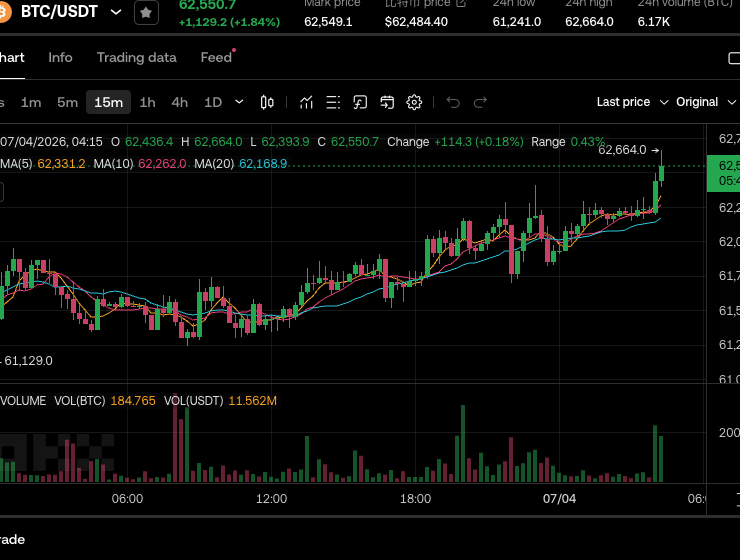740x560 pixels.
Task: Expand more timeframes chevron after 1D
Action: pos(239,102)
